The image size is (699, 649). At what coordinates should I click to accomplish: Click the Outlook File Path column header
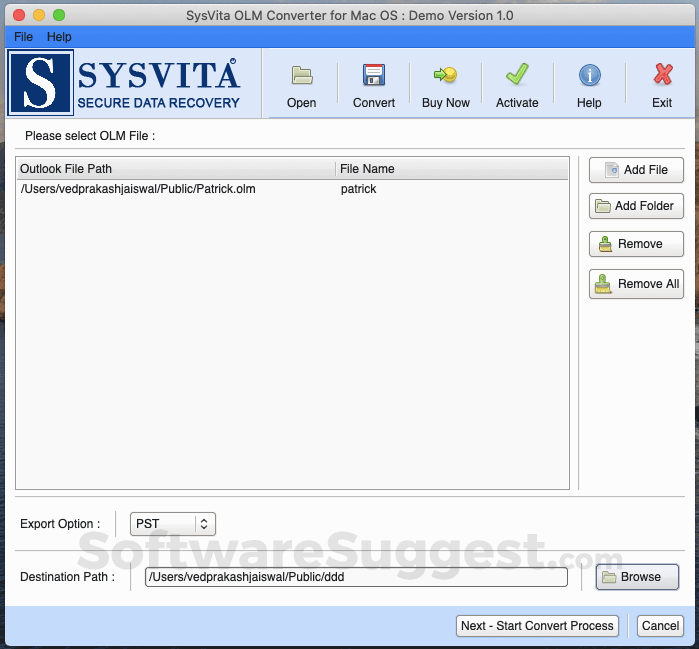[x=176, y=169]
